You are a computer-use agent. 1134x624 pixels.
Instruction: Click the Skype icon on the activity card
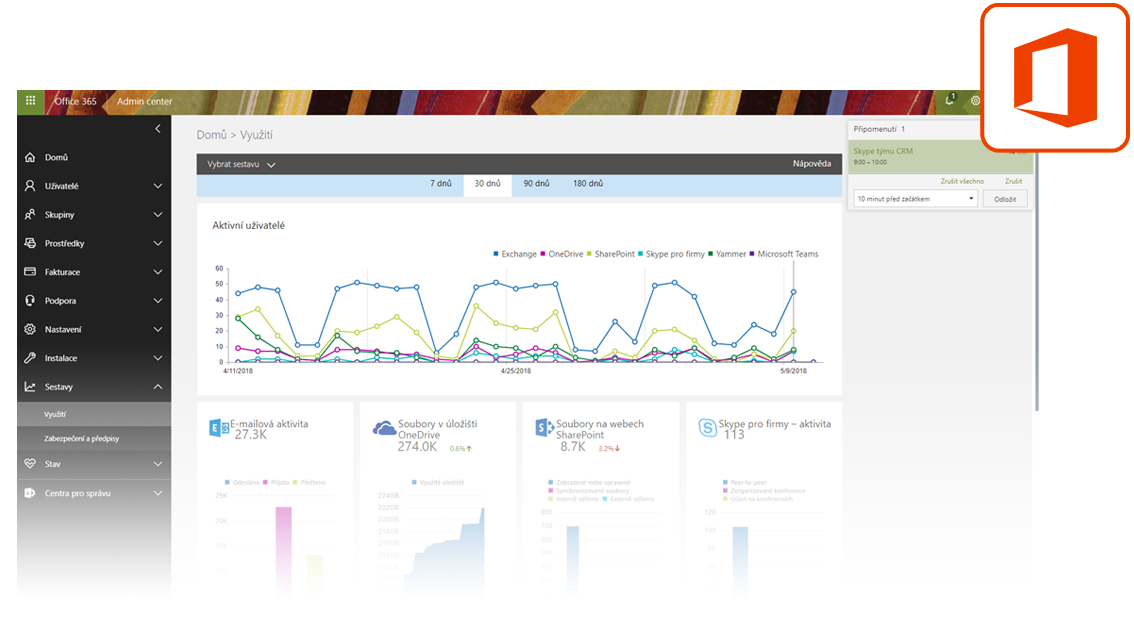707,428
